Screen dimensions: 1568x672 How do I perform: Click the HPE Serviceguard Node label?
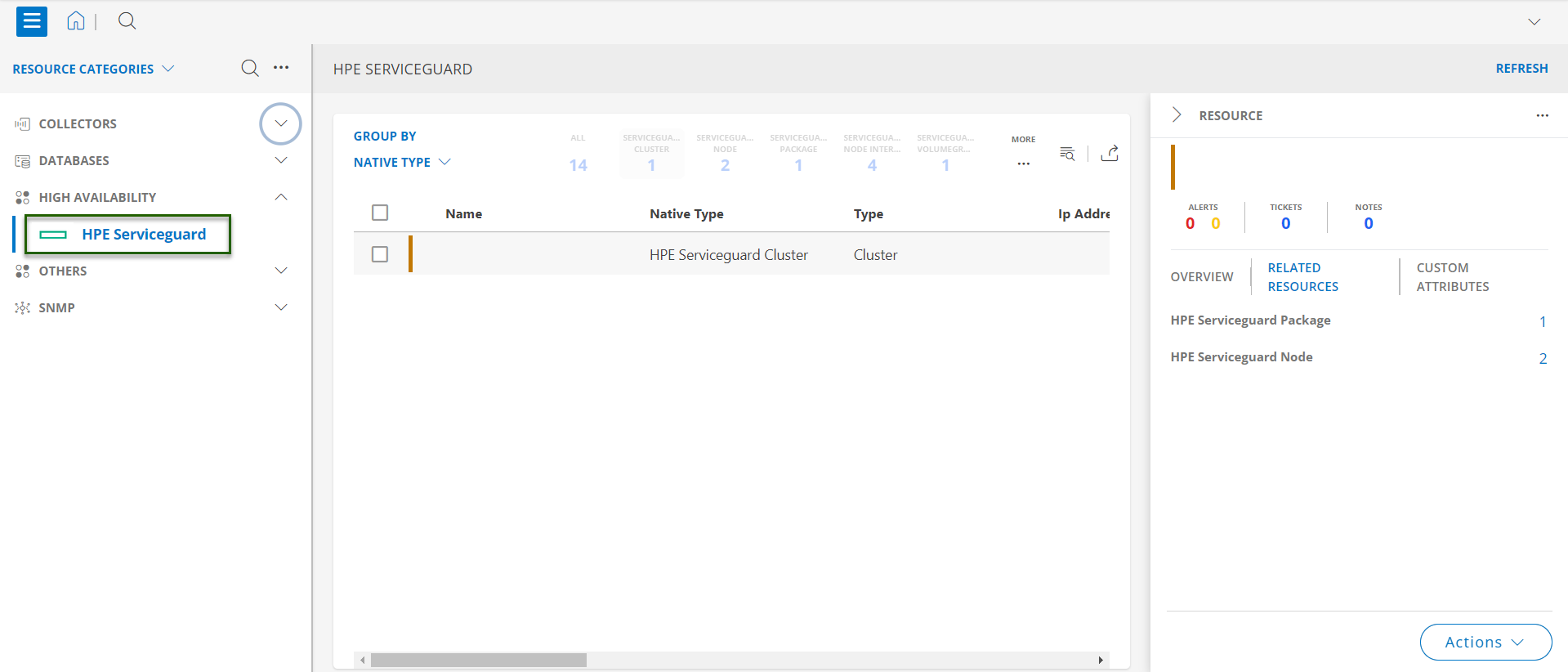pos(1241,357)
